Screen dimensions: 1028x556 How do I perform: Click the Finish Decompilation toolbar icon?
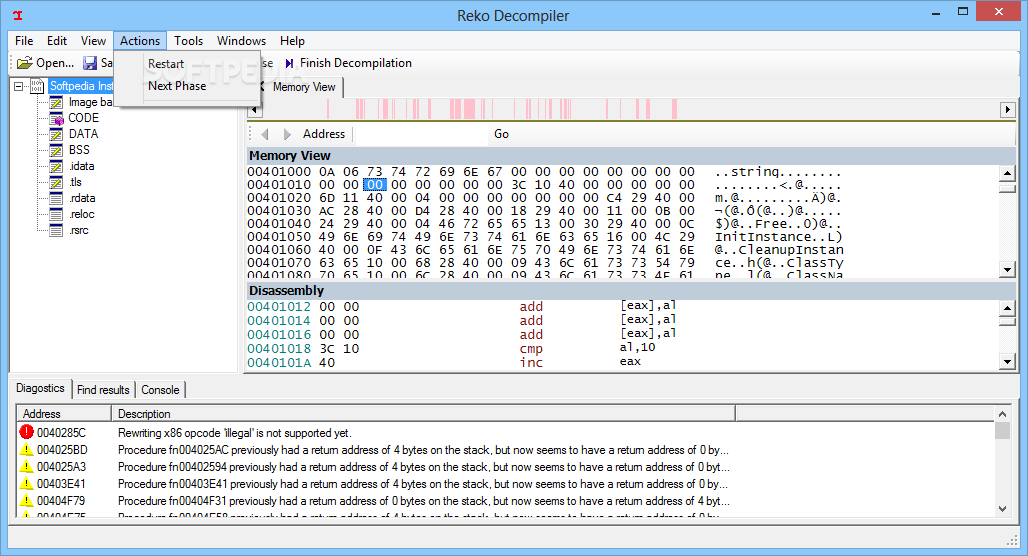[289, 63]
